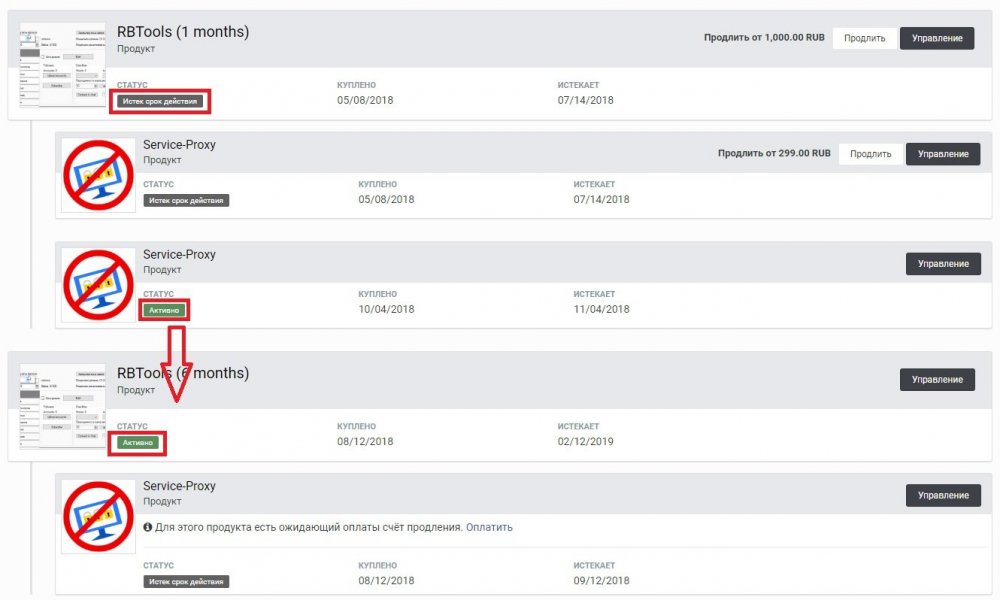Click the RBTools (6 months) title

click(183, 373)
